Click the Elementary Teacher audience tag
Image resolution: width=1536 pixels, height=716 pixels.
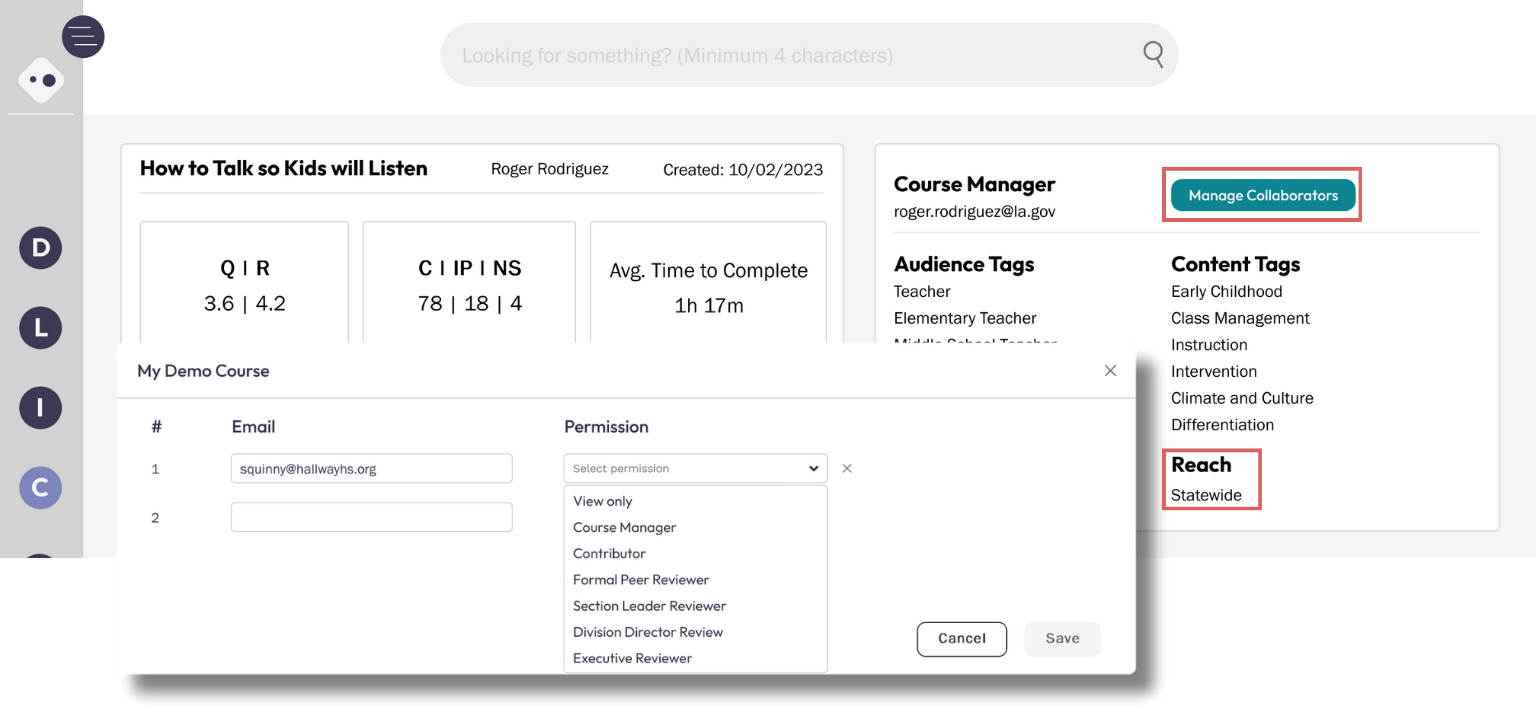[965, 318]
